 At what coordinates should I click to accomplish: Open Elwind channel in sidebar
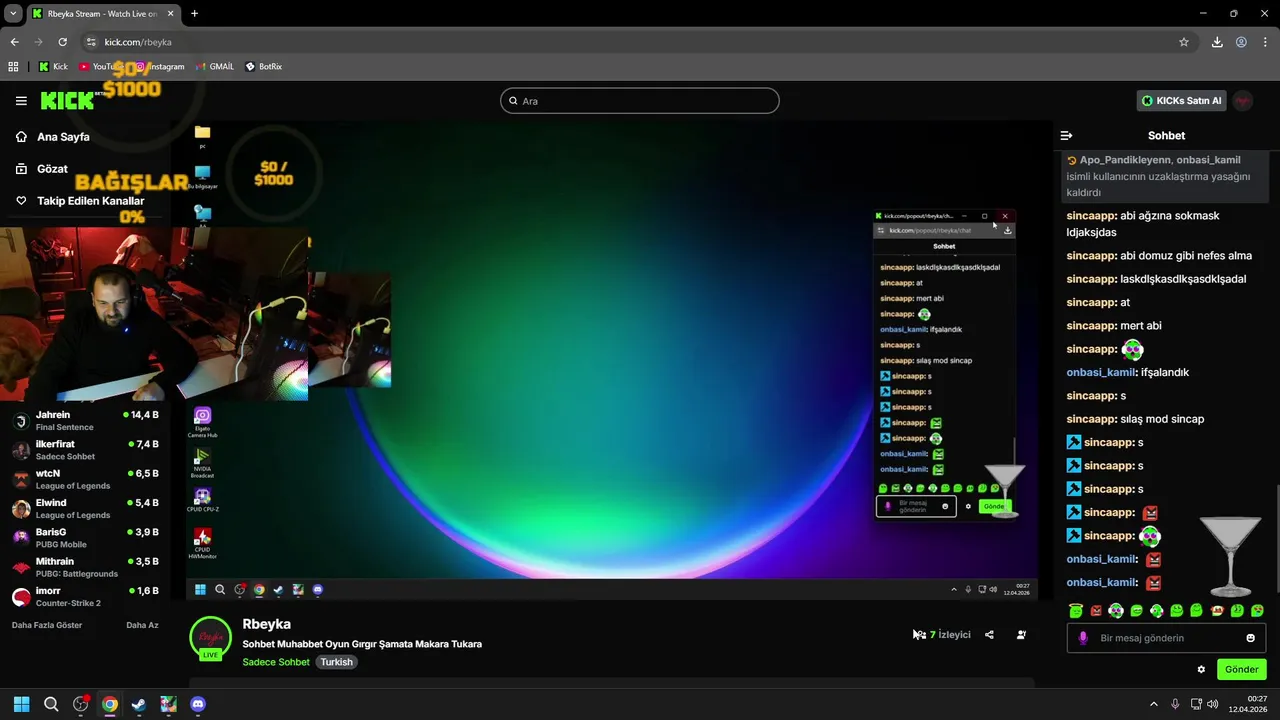(x=85, y=508)
